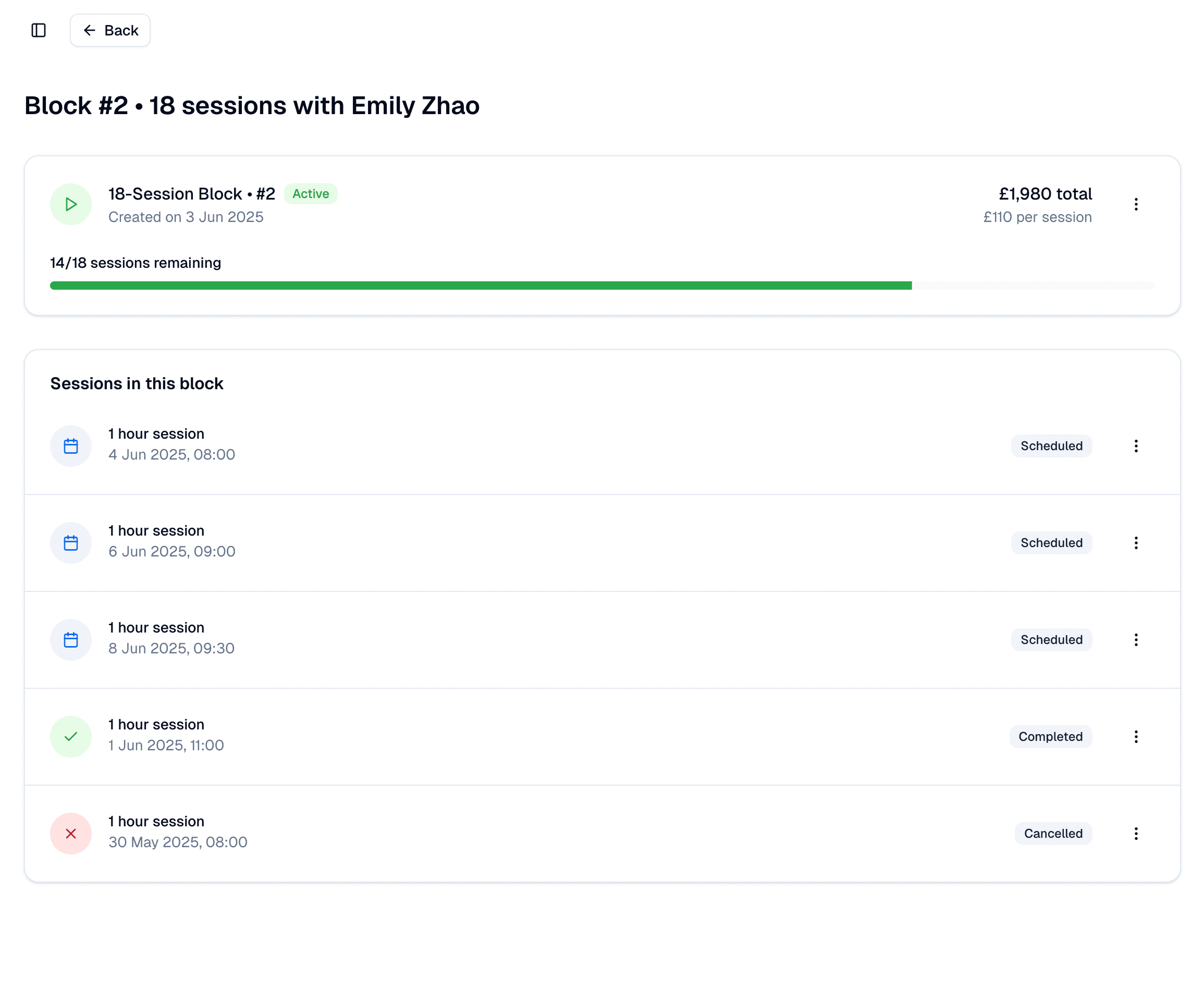Click the green play icon for Block #2

point(71,204)
